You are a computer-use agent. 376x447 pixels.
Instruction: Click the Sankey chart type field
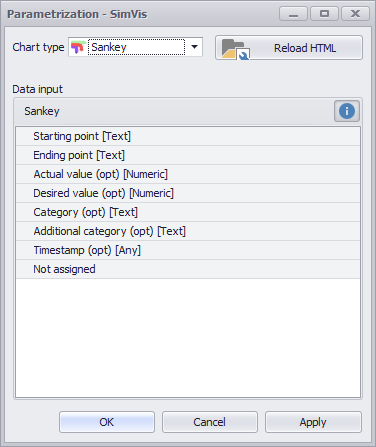point(136,47)
